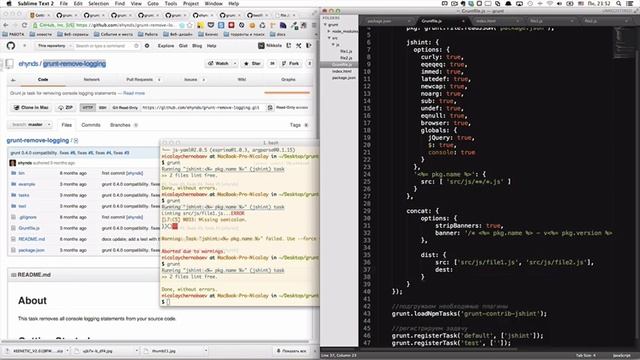The height and width of the screenshot is (360, 640).
Task: Collapse the grunt folder in Sublime sidebar
Action: (326, 24)
